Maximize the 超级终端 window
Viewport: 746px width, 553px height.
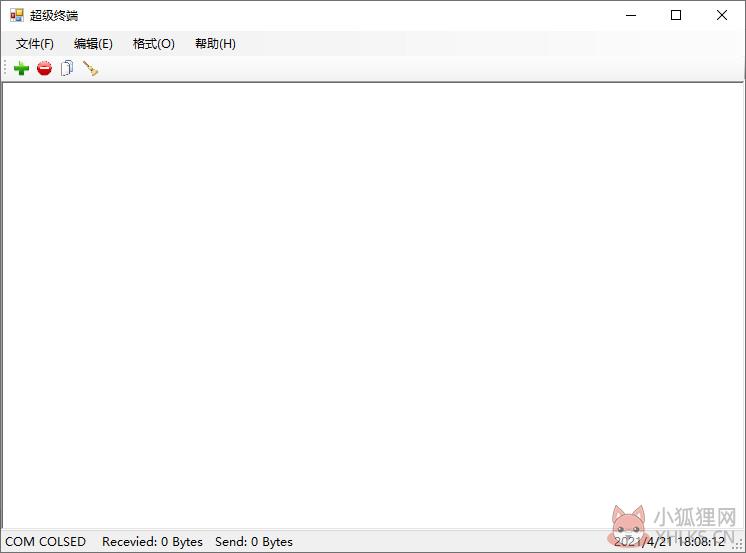point(676,15)
